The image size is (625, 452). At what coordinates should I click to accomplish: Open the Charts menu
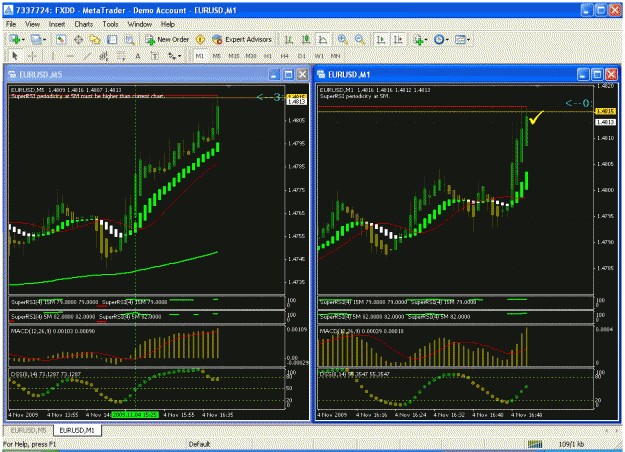[x=84, y=24]
